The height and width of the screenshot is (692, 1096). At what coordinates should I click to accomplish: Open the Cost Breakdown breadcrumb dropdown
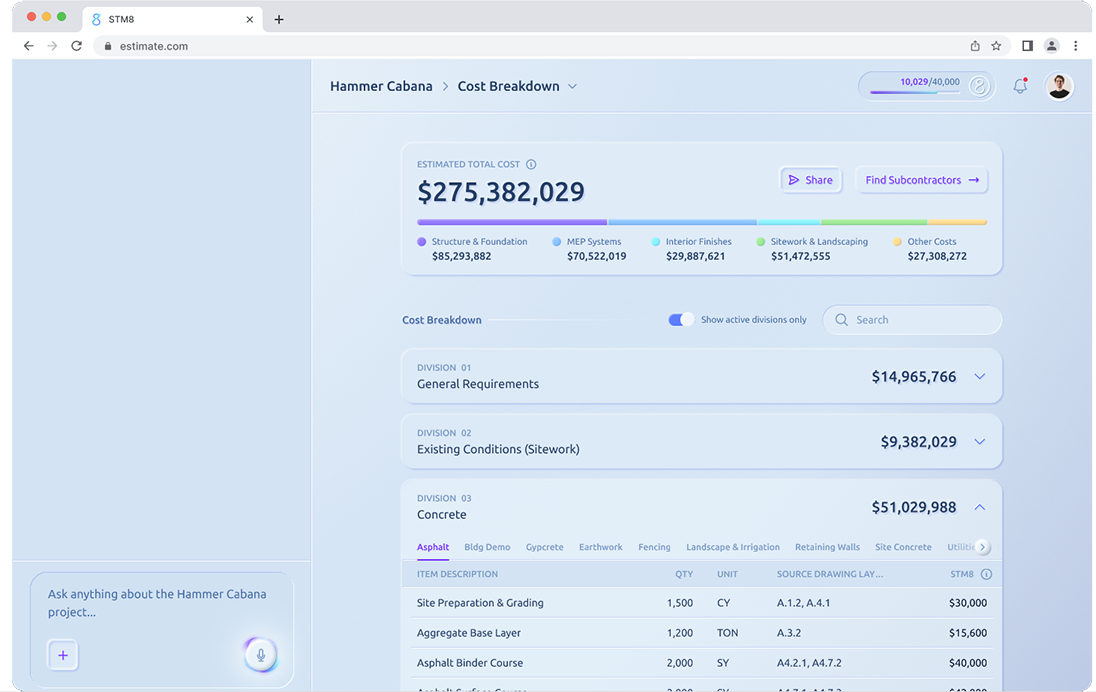(573, 86)
